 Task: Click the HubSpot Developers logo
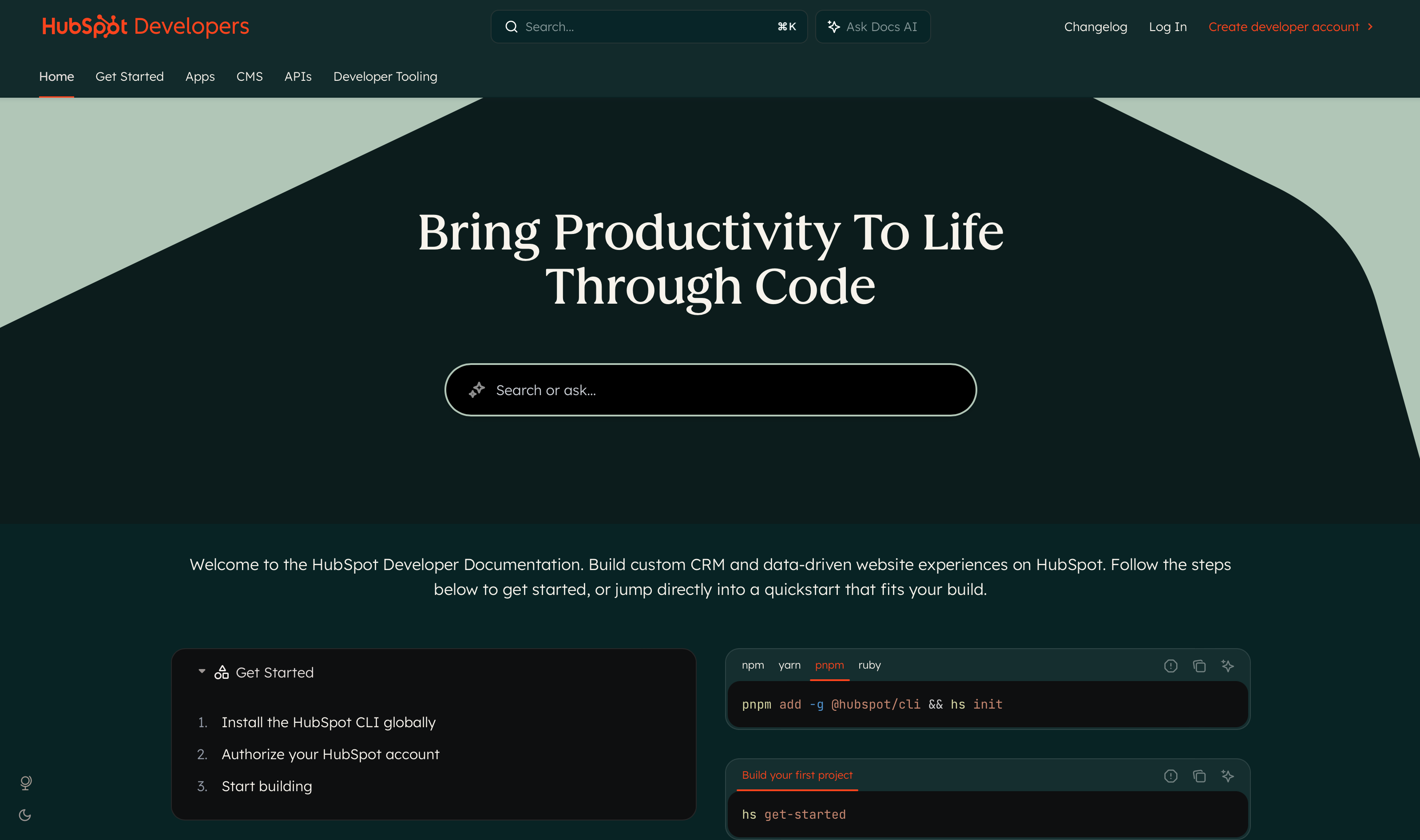point(145,26)
